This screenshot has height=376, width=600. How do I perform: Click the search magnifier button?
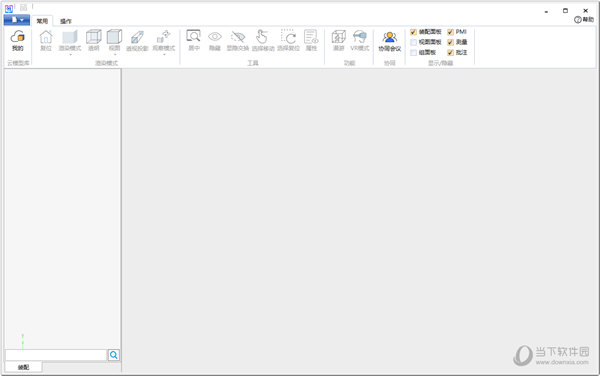point(114,355)
